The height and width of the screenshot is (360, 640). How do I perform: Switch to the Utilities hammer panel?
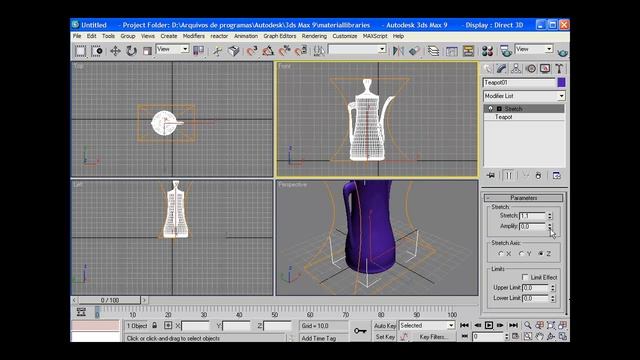pyautogui.click(x=559, y=69)
